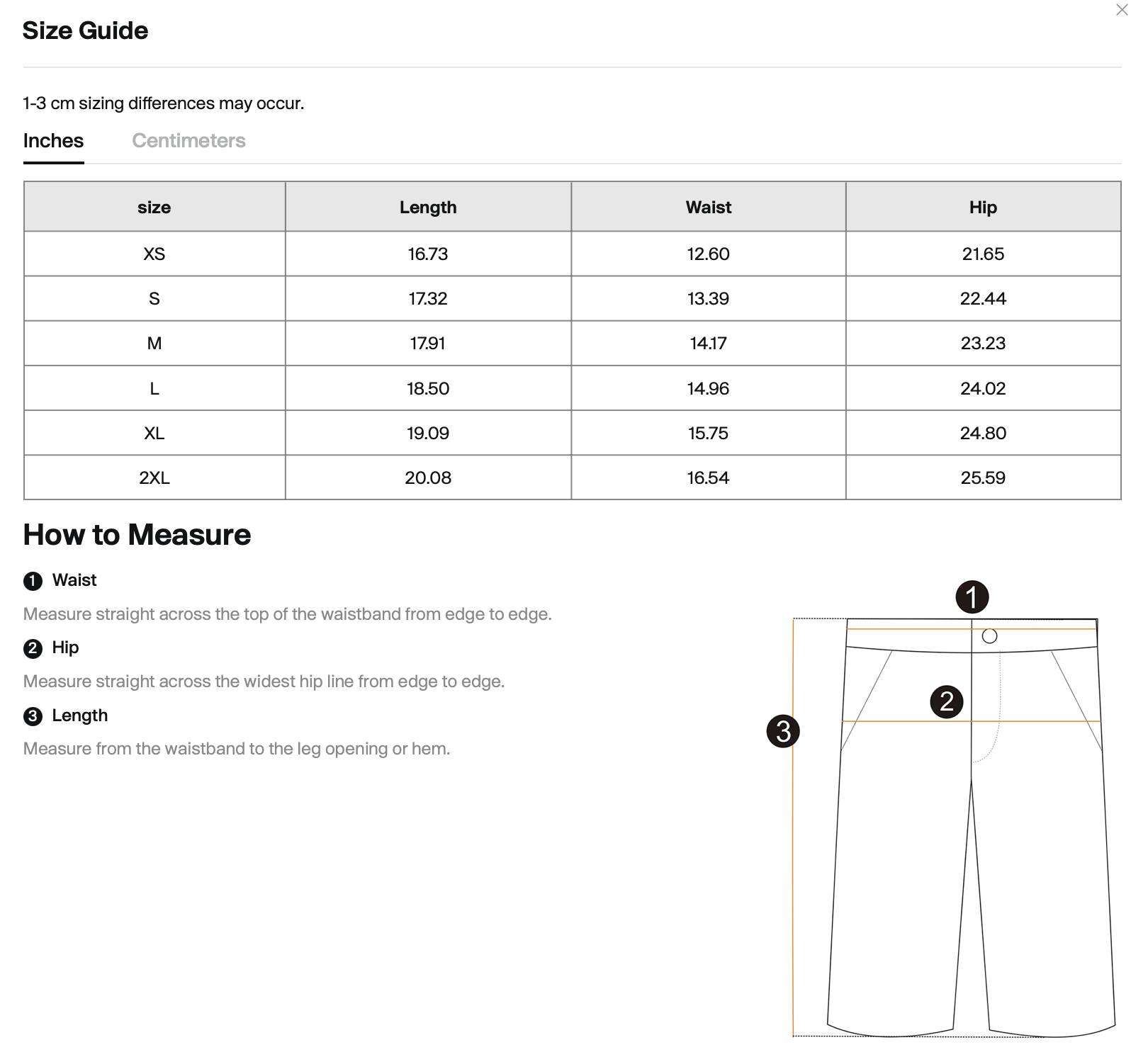
Task: Click marker 3 beside the shorts diagram
Action: point(783,731)
